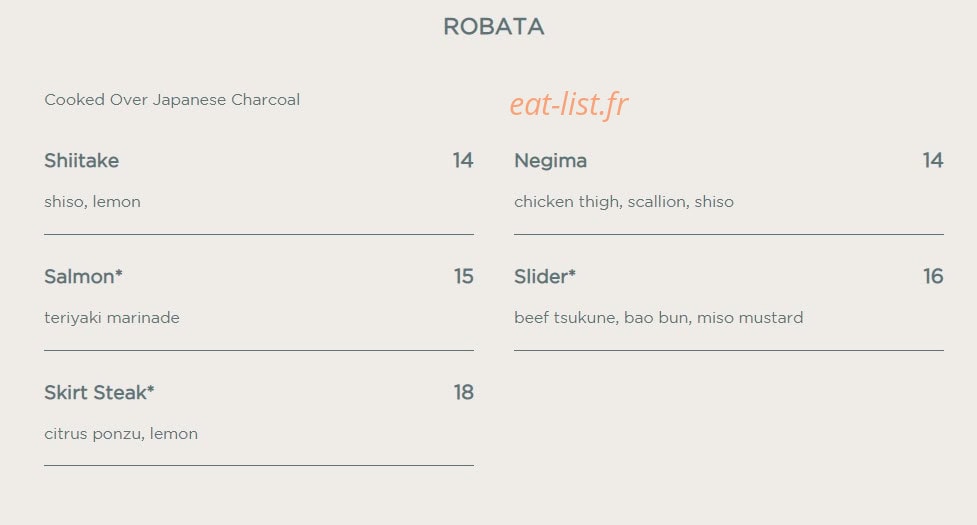Click the 'citrus ponzu, lemon' description

point(121,433)
